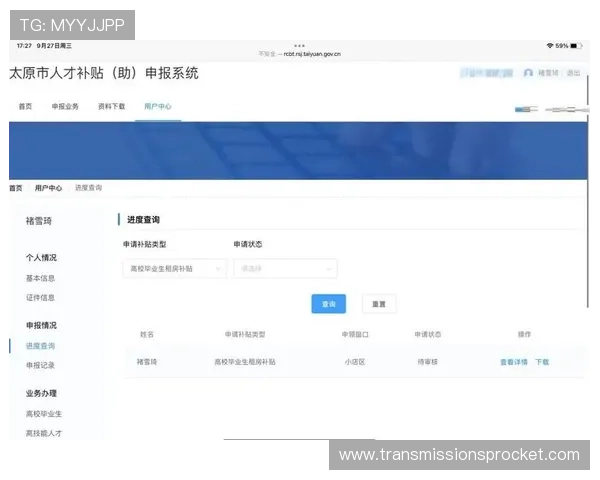The image size is (600, 480).
Task: Click the browser address bar URL
Action: click(x=300, y=54)
